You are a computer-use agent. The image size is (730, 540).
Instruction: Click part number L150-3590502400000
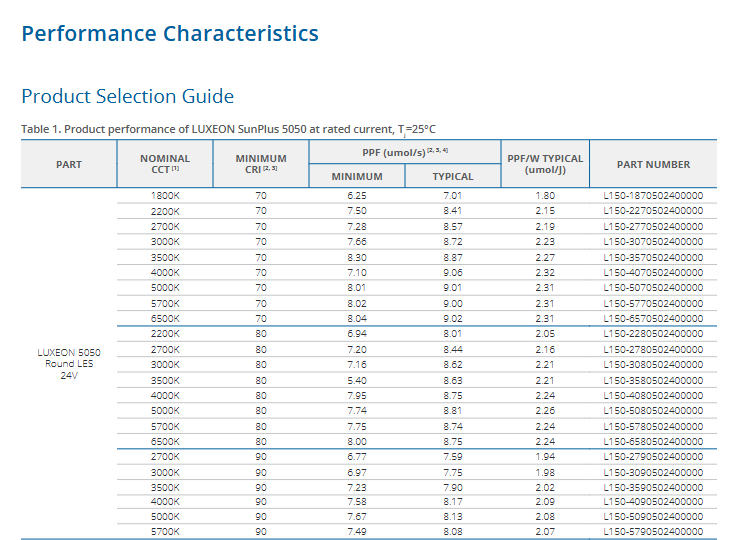coord(653,487)
